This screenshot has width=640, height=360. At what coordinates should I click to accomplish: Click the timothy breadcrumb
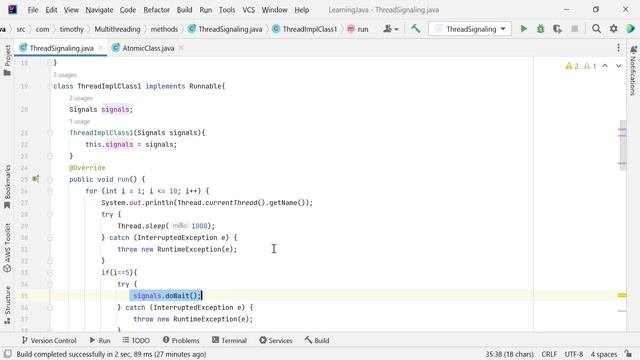coord(71,29)
